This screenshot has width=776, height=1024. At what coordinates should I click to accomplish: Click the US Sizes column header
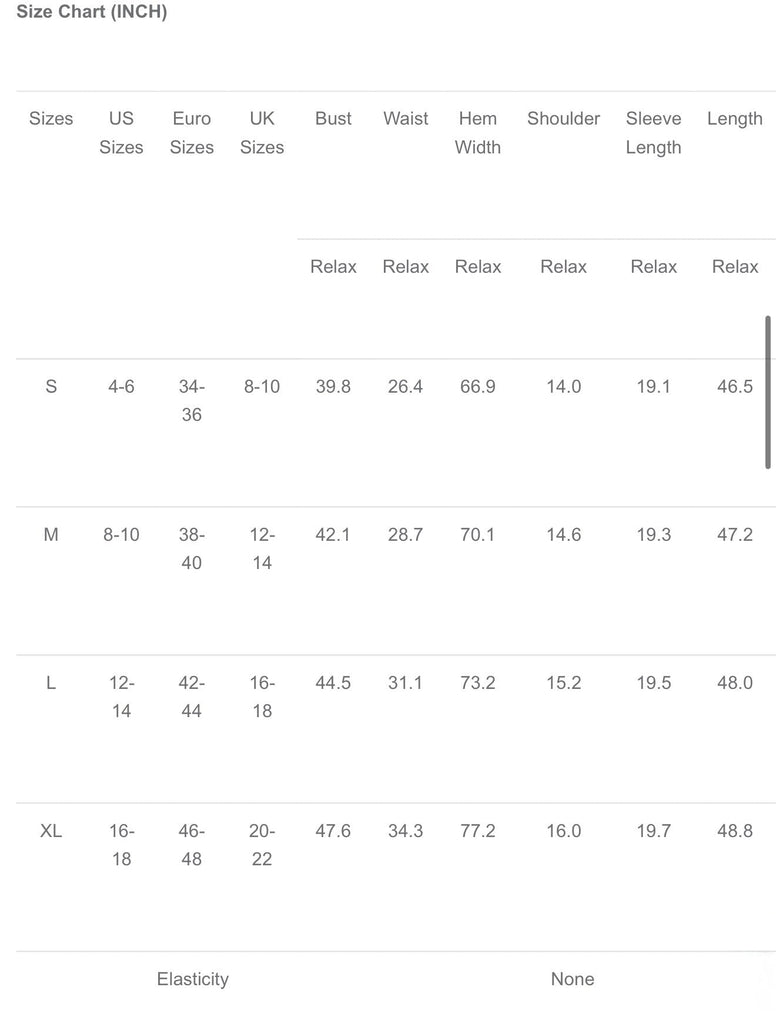point(121,133)
